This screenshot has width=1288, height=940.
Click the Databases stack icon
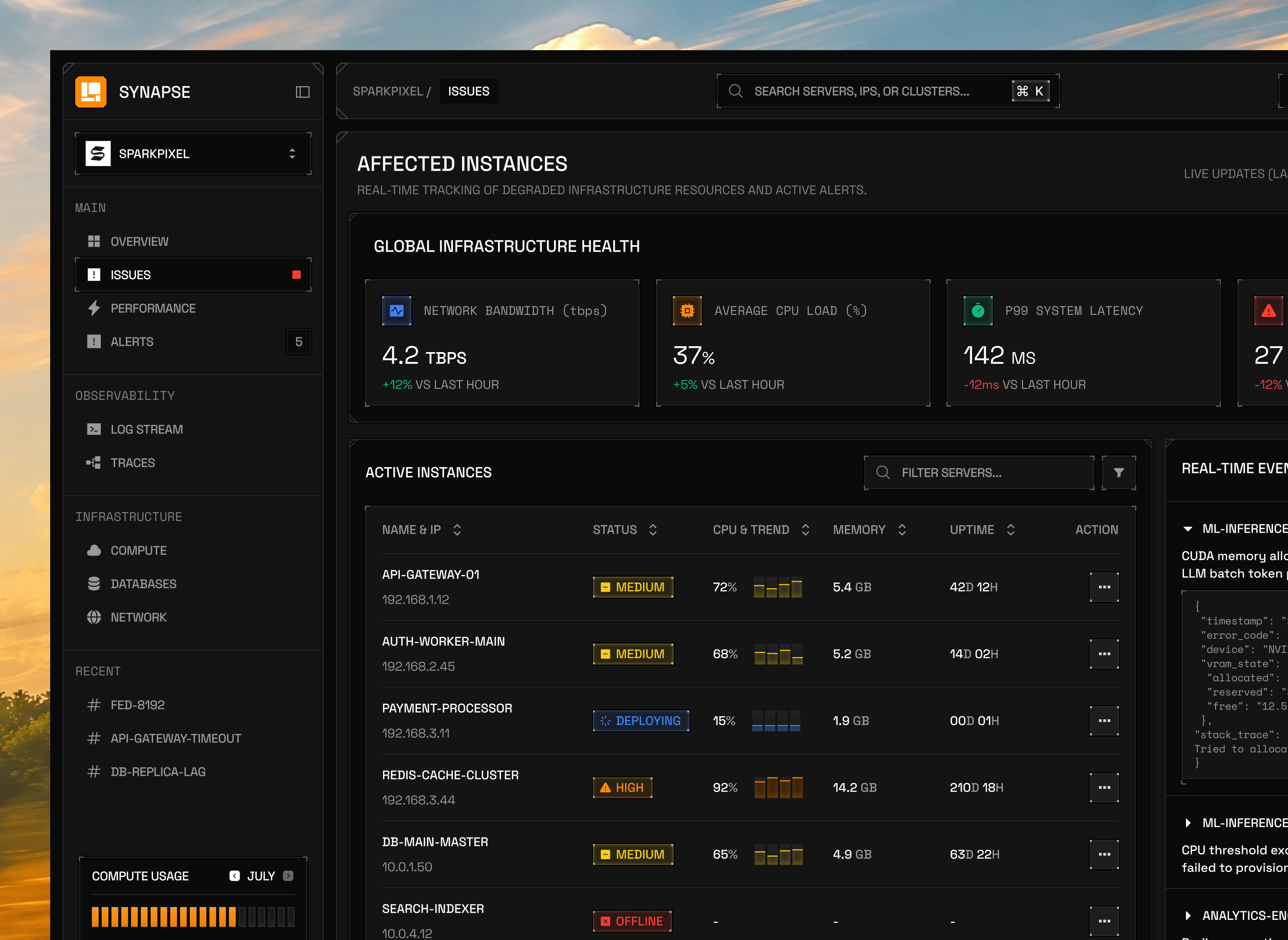(x=94, y=584)
